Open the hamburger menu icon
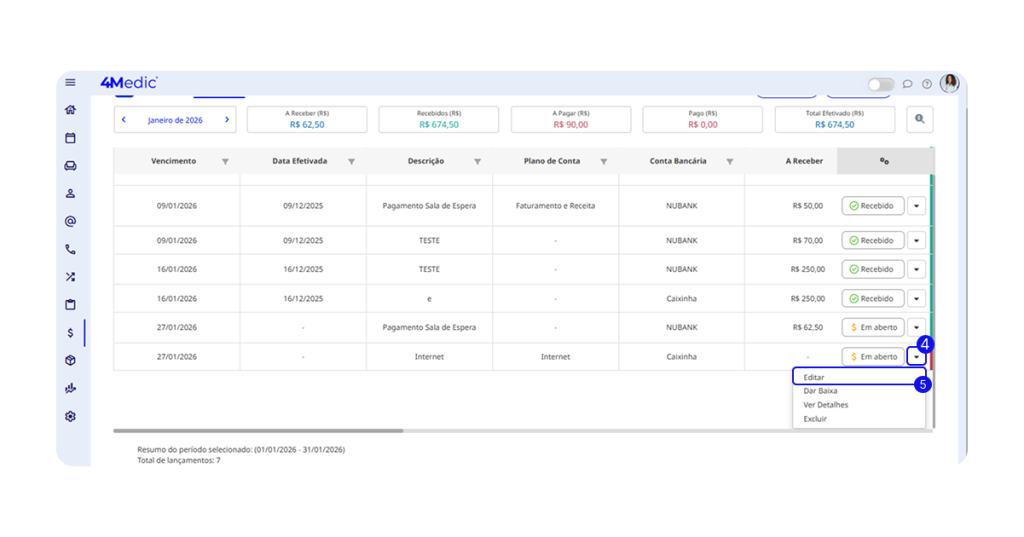 coord(70,83)
